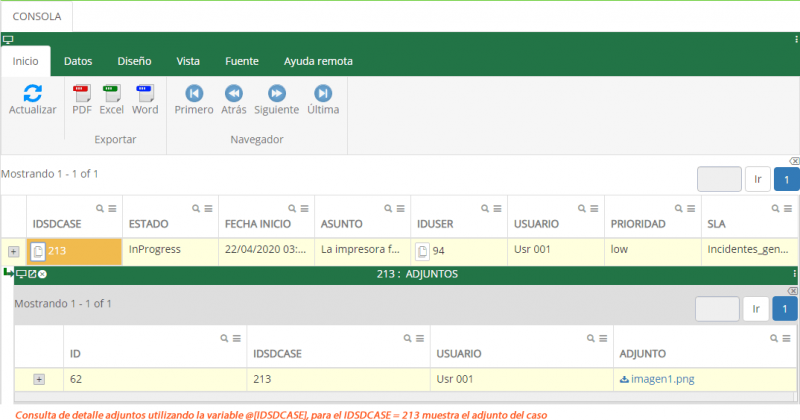Search the main grid USUARIO column
This screenshot has height=420, width=800.
coord(582,209)
